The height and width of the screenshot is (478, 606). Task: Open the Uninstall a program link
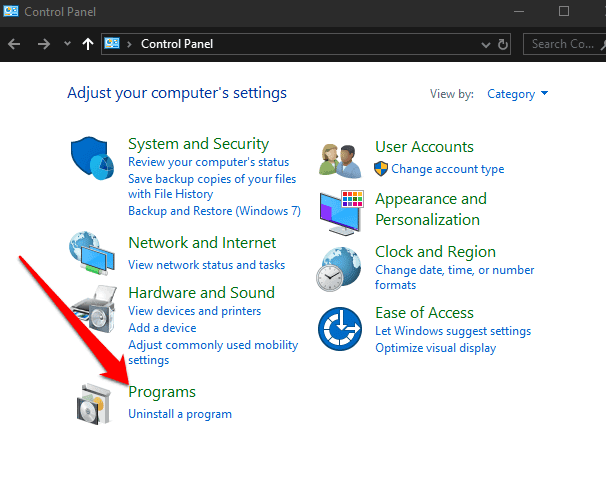click(180, 414)
